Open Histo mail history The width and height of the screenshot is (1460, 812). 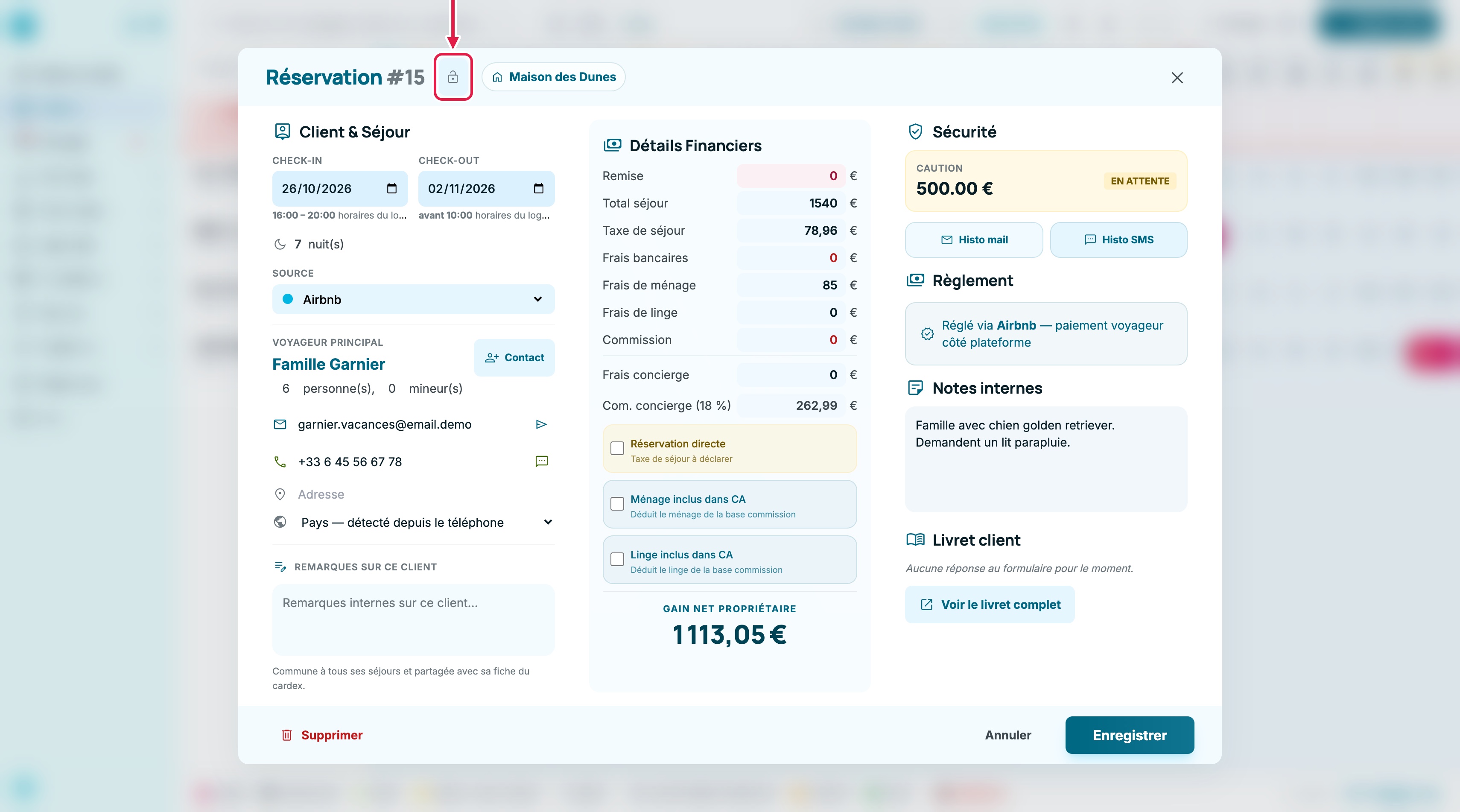[x=974, y=240]
